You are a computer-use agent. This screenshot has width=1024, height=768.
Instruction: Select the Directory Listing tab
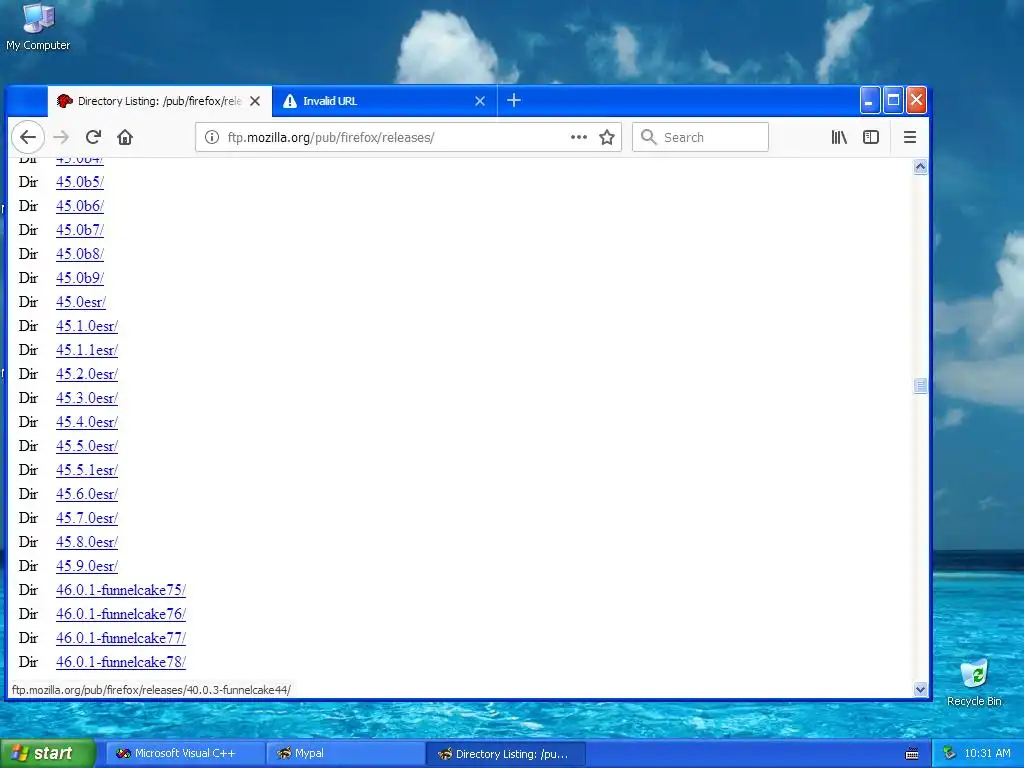click(x=159, y=101)
